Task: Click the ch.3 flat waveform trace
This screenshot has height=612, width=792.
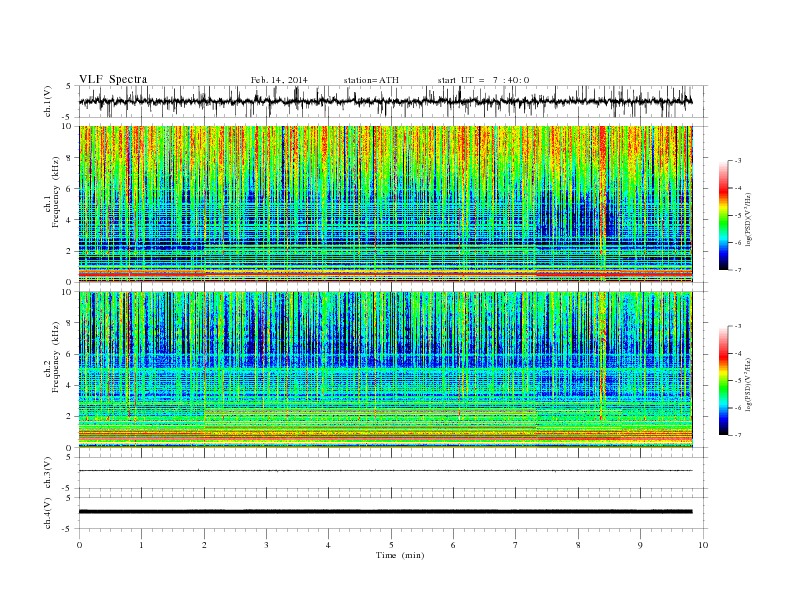Action: (385, 471)
